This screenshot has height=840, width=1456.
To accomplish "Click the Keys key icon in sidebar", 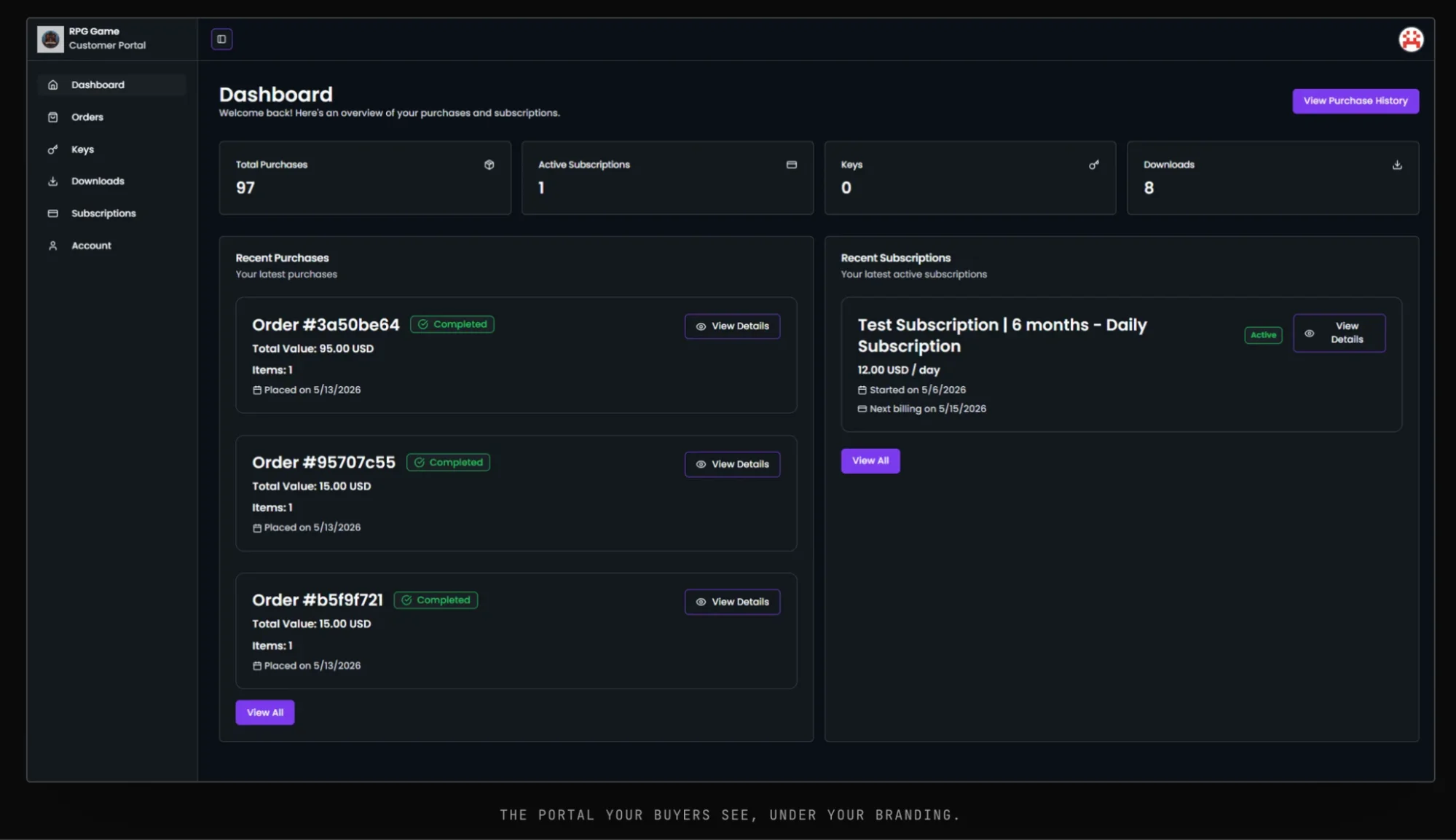I will pos(53,149).
